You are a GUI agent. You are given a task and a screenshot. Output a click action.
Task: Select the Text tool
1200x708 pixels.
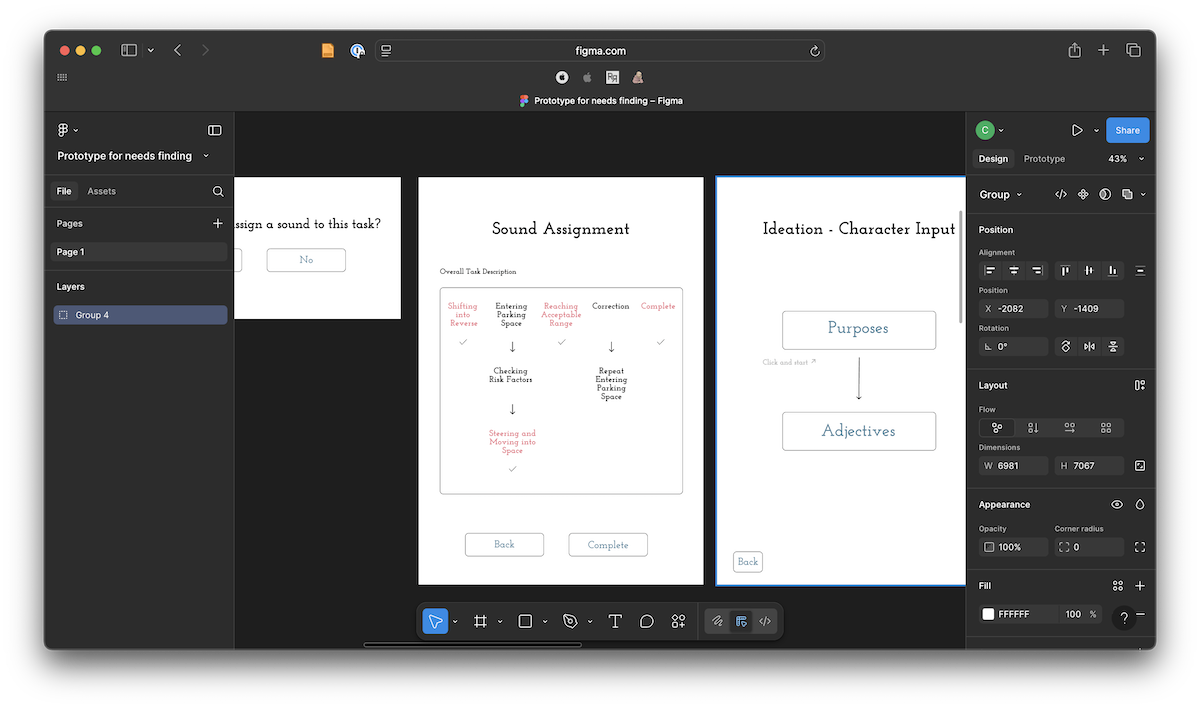click(615, 621)
